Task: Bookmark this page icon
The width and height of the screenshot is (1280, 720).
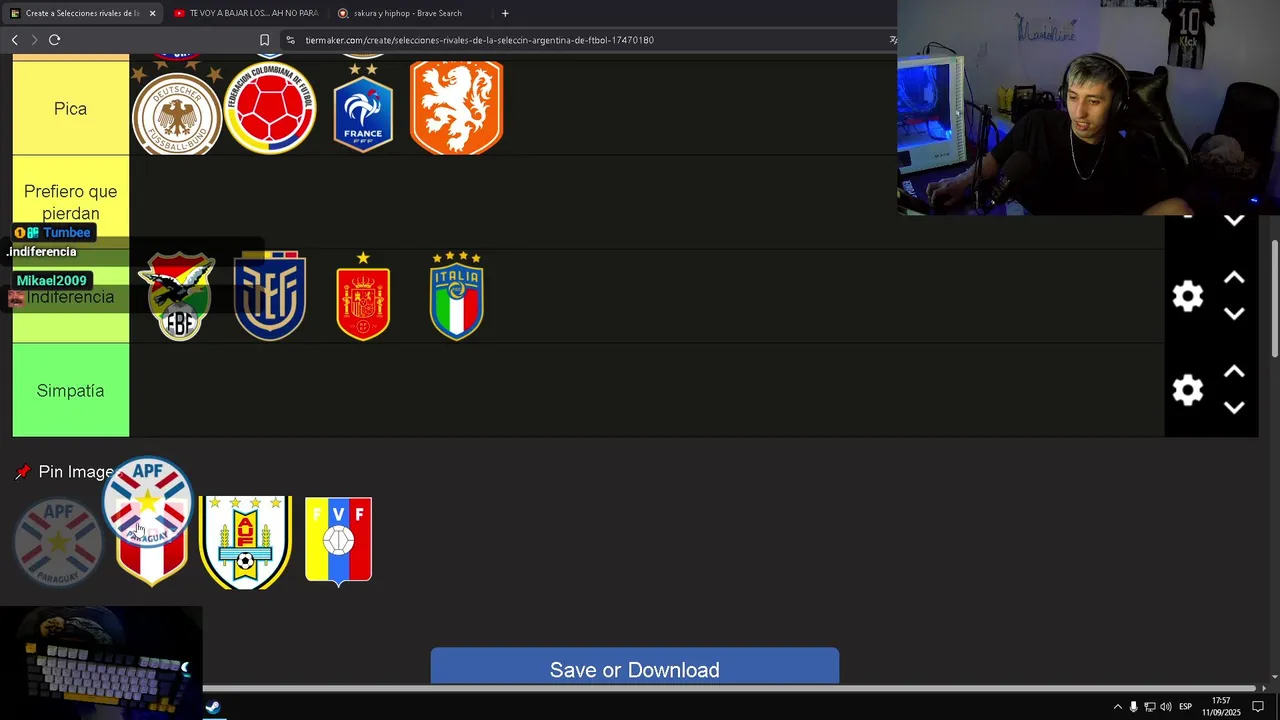Action: 264,40
